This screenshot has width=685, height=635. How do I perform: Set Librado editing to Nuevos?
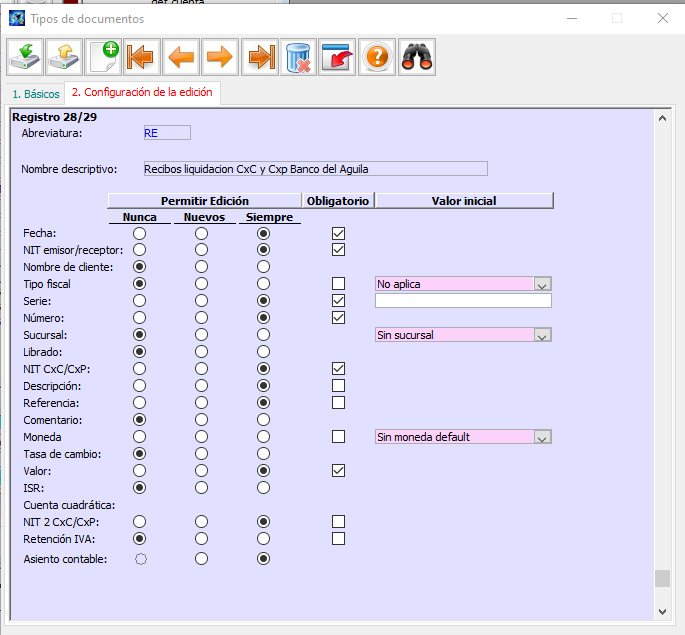[201, 352]
